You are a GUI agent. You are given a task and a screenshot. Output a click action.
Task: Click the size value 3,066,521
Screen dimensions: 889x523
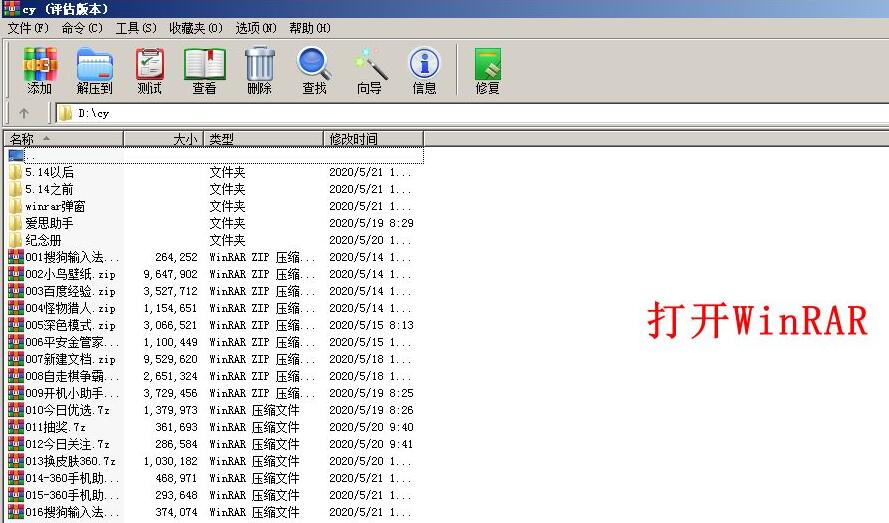point(170,325)
